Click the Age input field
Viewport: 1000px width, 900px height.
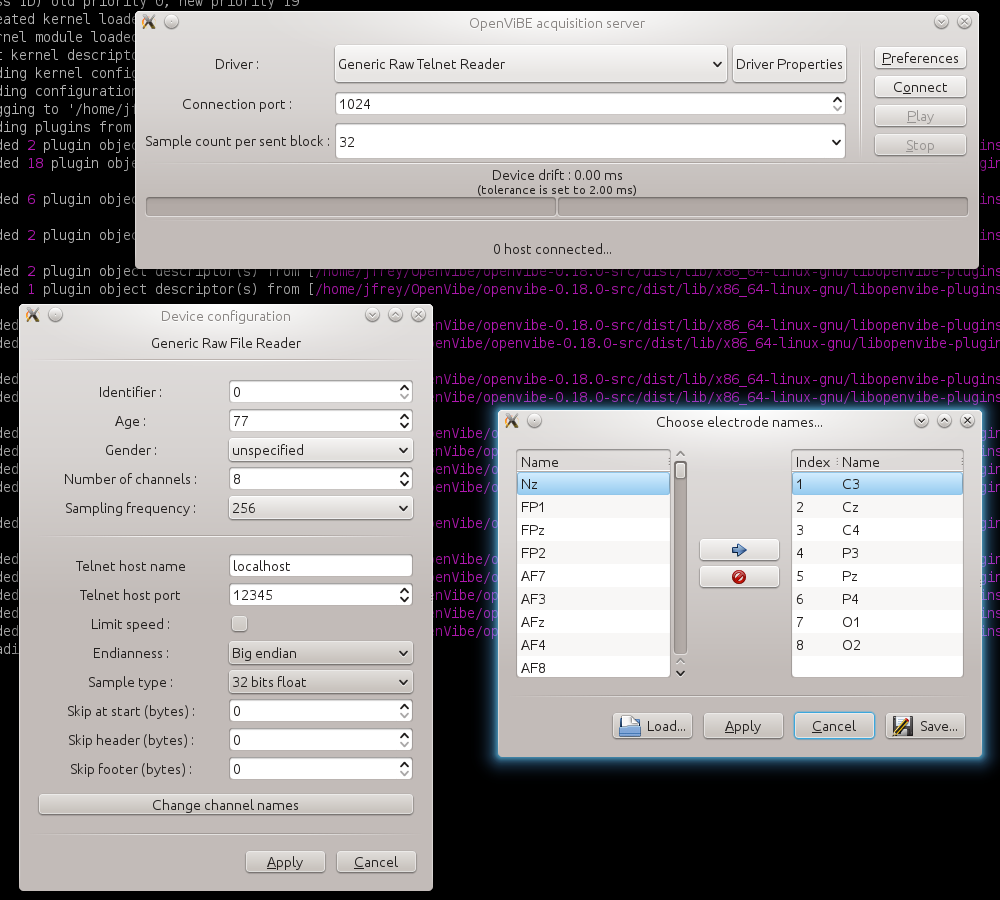pyautogui.click(x=312, y=421)
